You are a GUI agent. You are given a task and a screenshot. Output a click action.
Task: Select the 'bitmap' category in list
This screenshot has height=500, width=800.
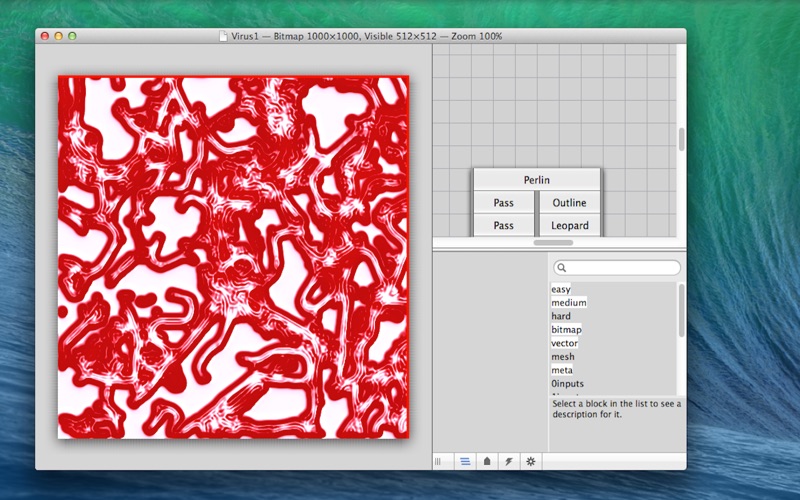[566, 330]
